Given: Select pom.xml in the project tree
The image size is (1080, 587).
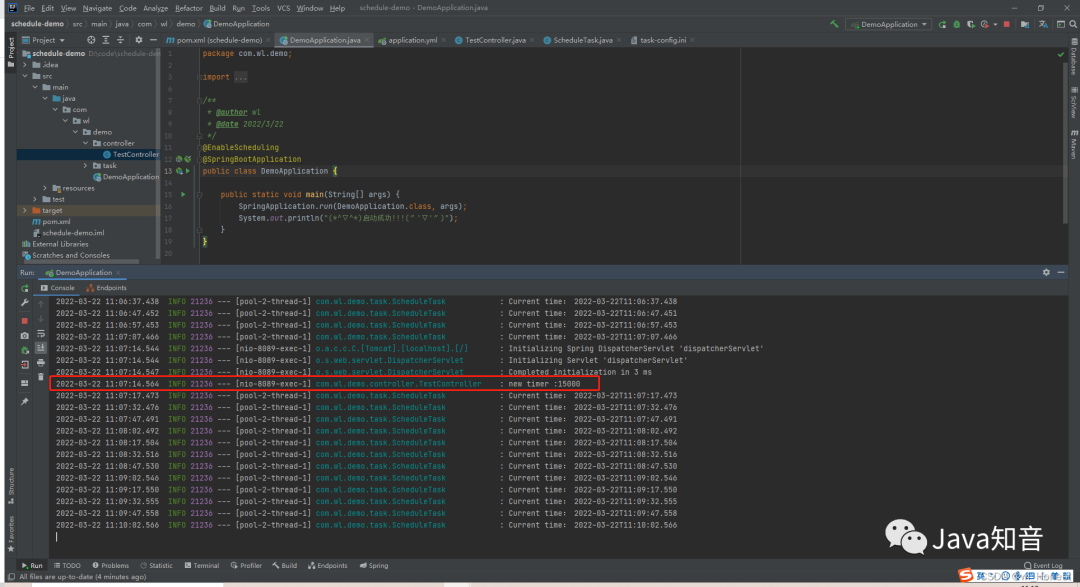Looking at the screenshot, I should tap(56, 222).
